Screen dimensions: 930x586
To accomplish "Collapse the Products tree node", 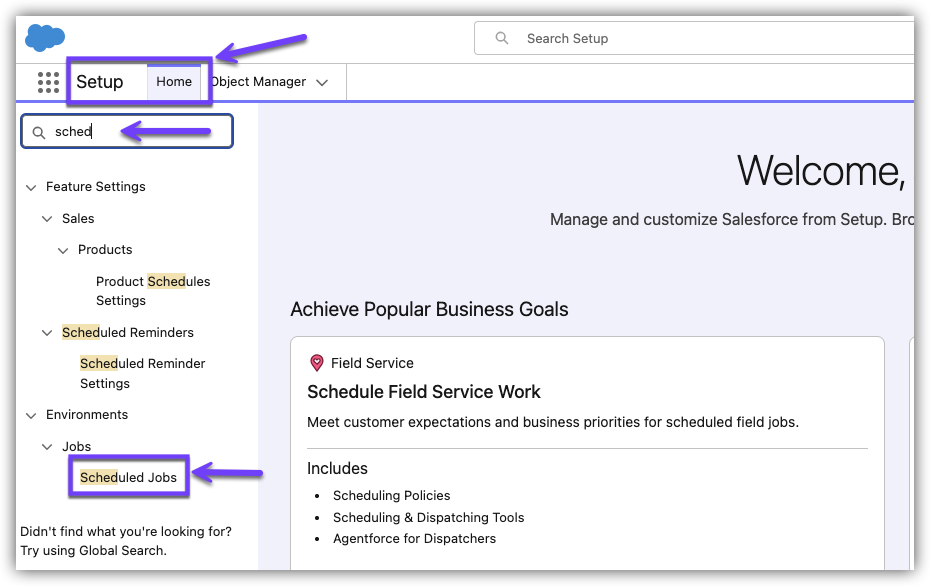I will click(63, 250).
